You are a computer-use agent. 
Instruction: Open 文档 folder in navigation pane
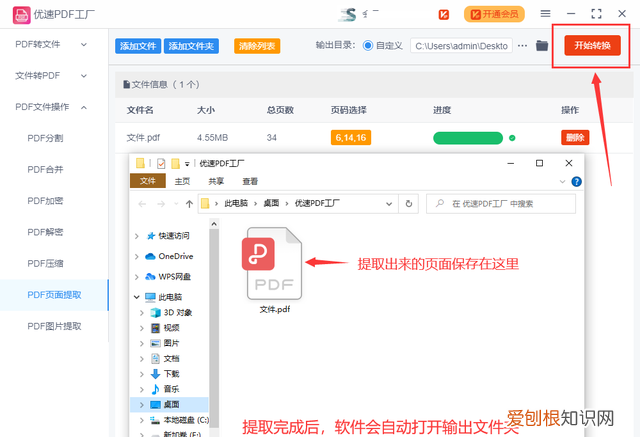tap(171, 359)
